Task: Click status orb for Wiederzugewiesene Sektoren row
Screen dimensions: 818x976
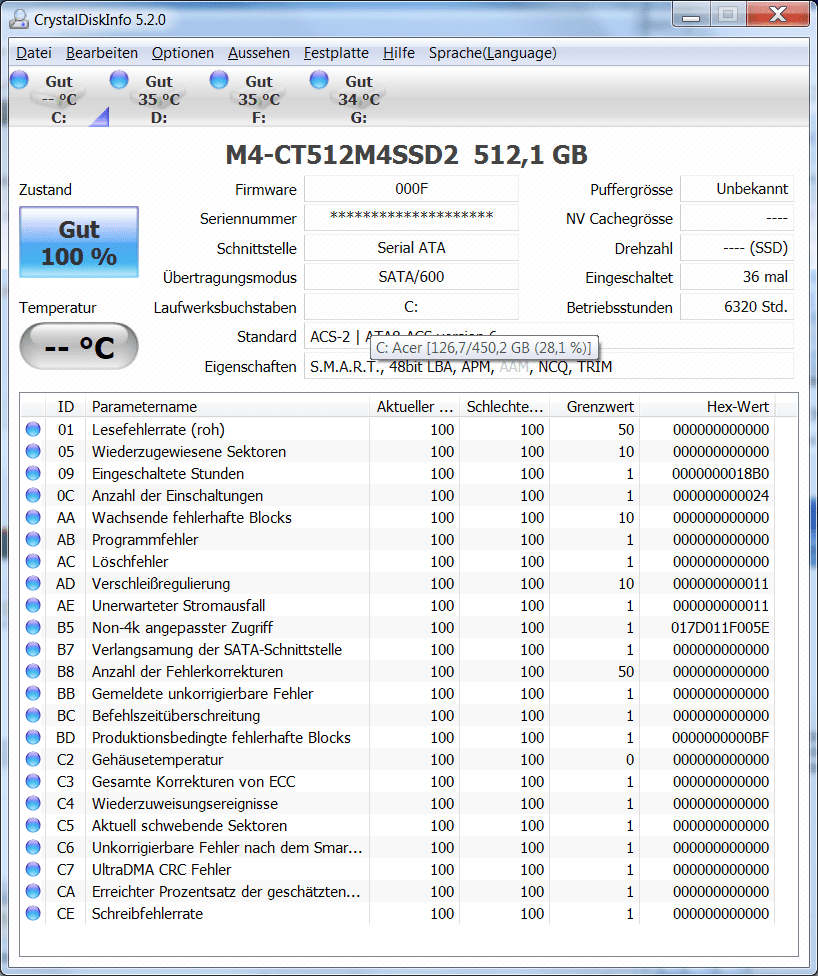Action: 33,451
